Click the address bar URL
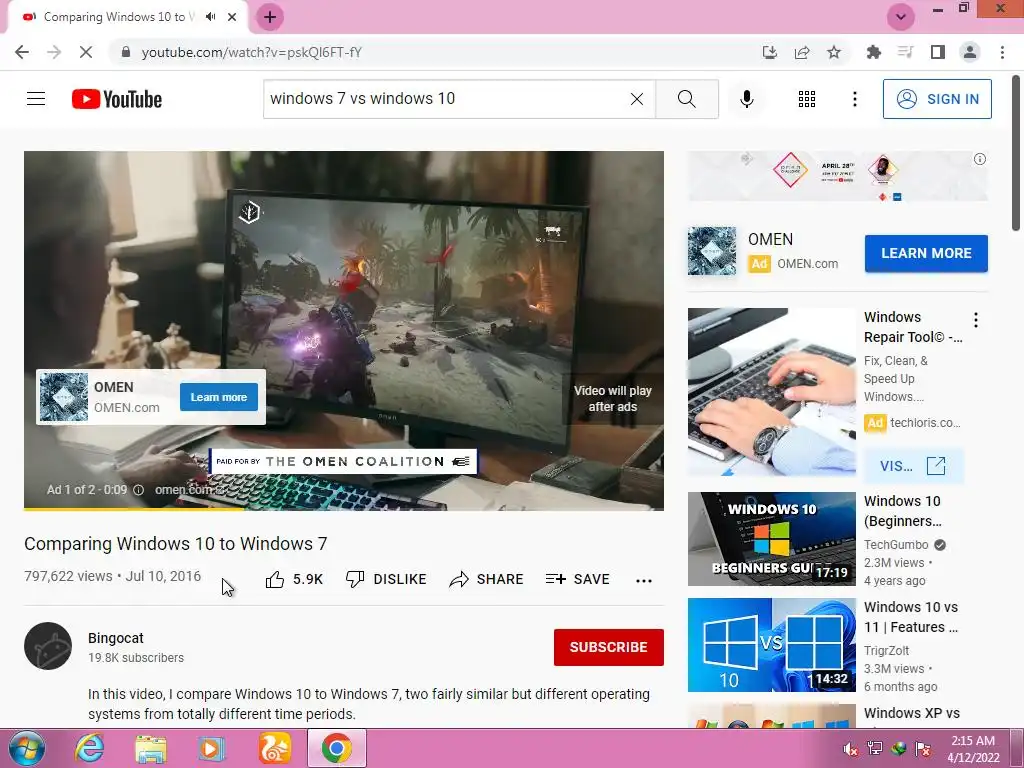The width and height of the screenshot is (1024, 768). [x=251, y=52]
